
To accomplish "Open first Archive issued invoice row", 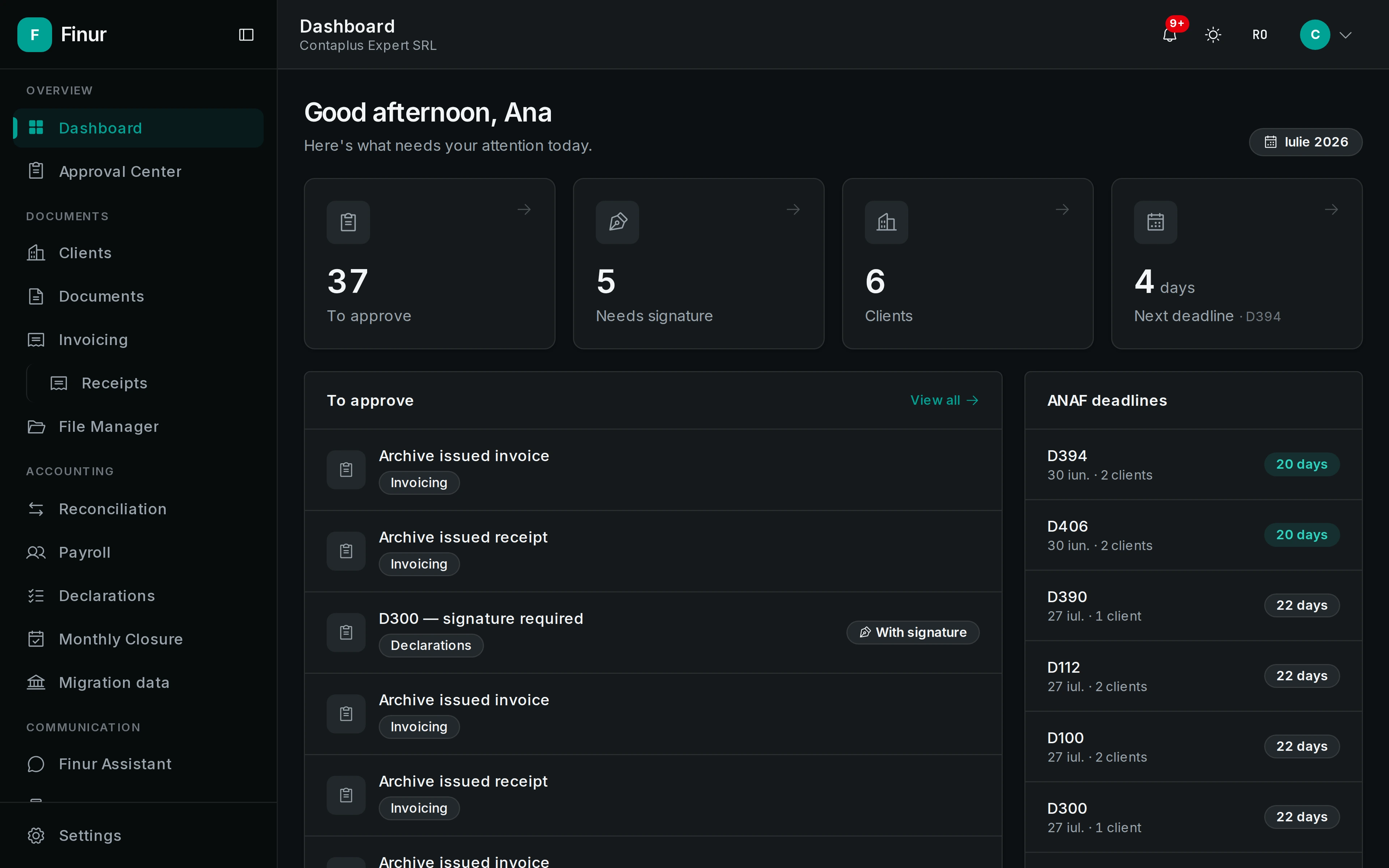I will pyautogui.click(x=653, y=469).
